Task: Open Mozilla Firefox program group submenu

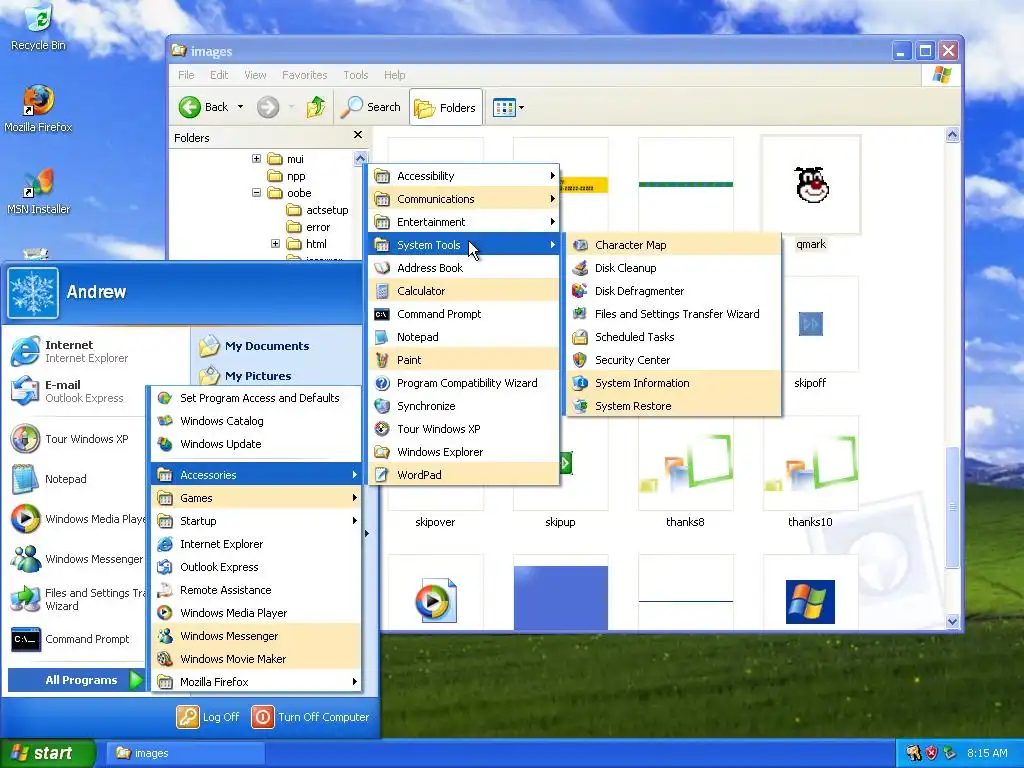Action: 256,682
